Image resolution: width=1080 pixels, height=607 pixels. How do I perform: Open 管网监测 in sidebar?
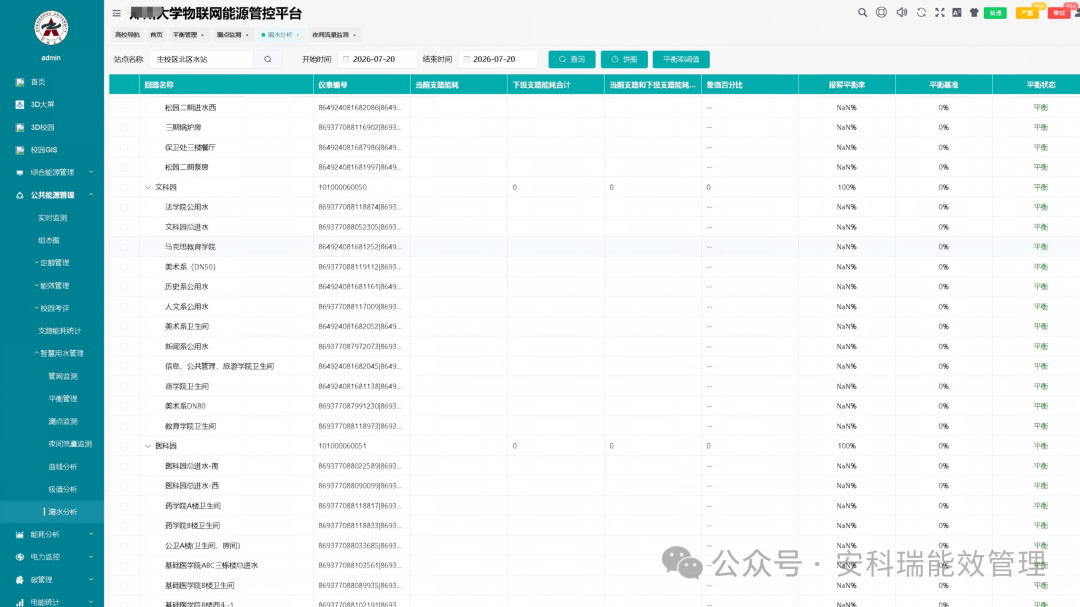tap(63, 376)
